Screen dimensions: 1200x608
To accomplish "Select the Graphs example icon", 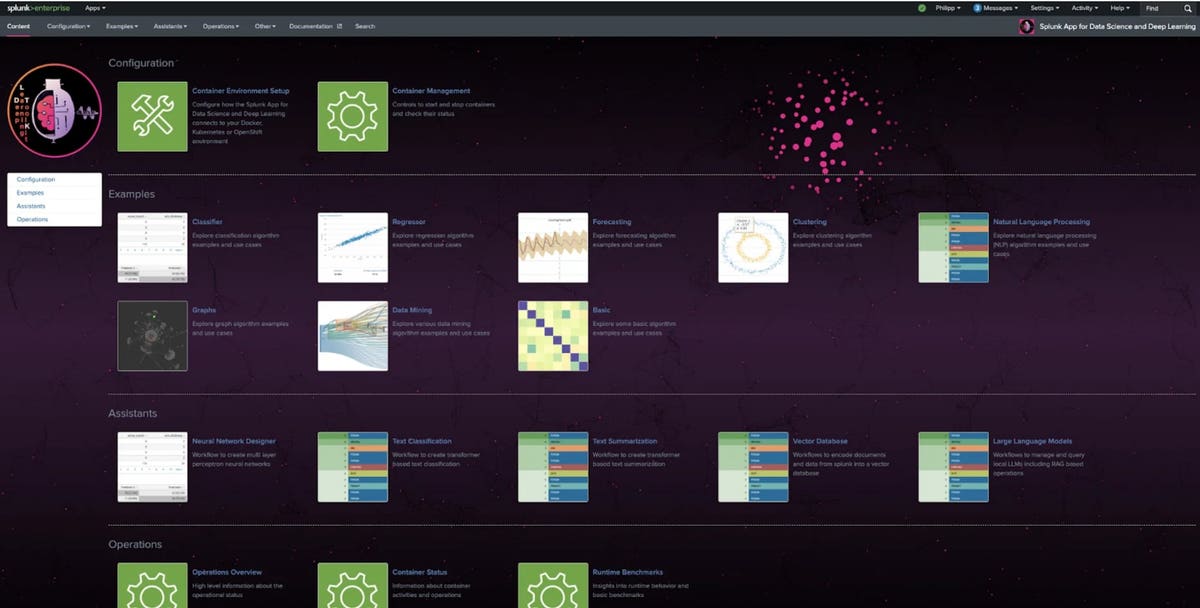I will click(152, 335).
